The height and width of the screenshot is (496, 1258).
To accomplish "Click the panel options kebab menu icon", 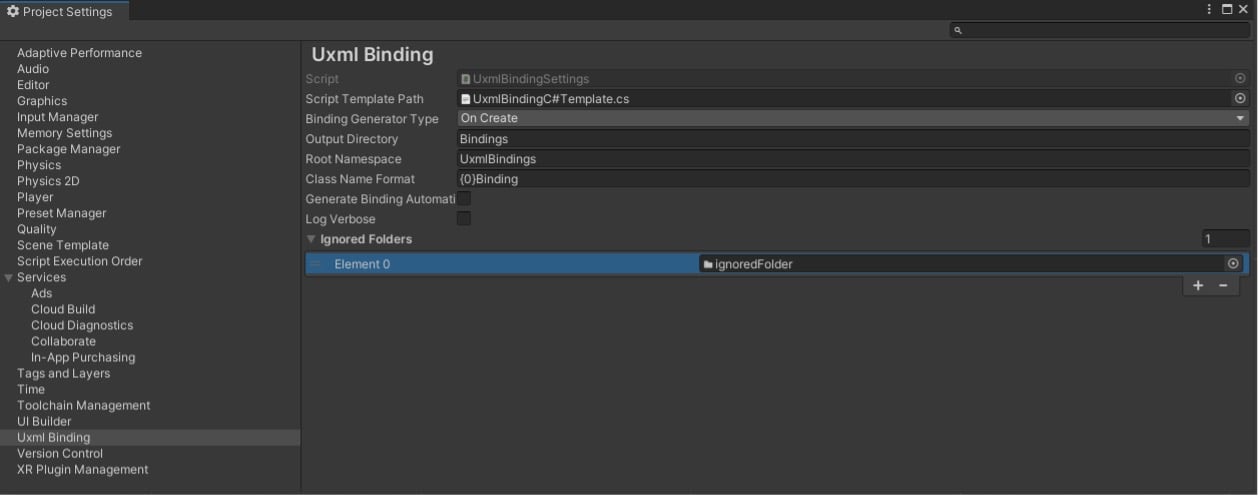I will tap(1209, 9).
